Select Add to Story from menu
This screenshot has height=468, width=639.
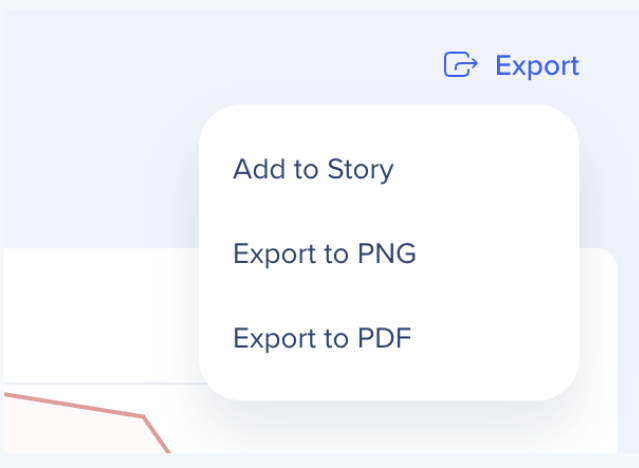click(313, 169)
